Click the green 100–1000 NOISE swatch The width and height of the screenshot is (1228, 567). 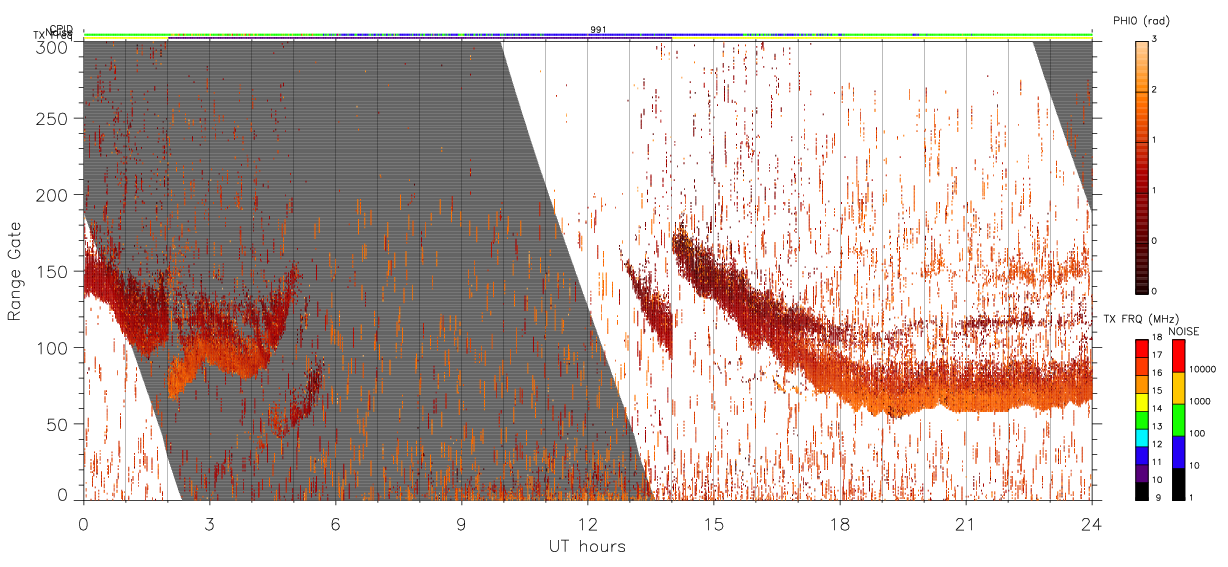pos(1178,419)
